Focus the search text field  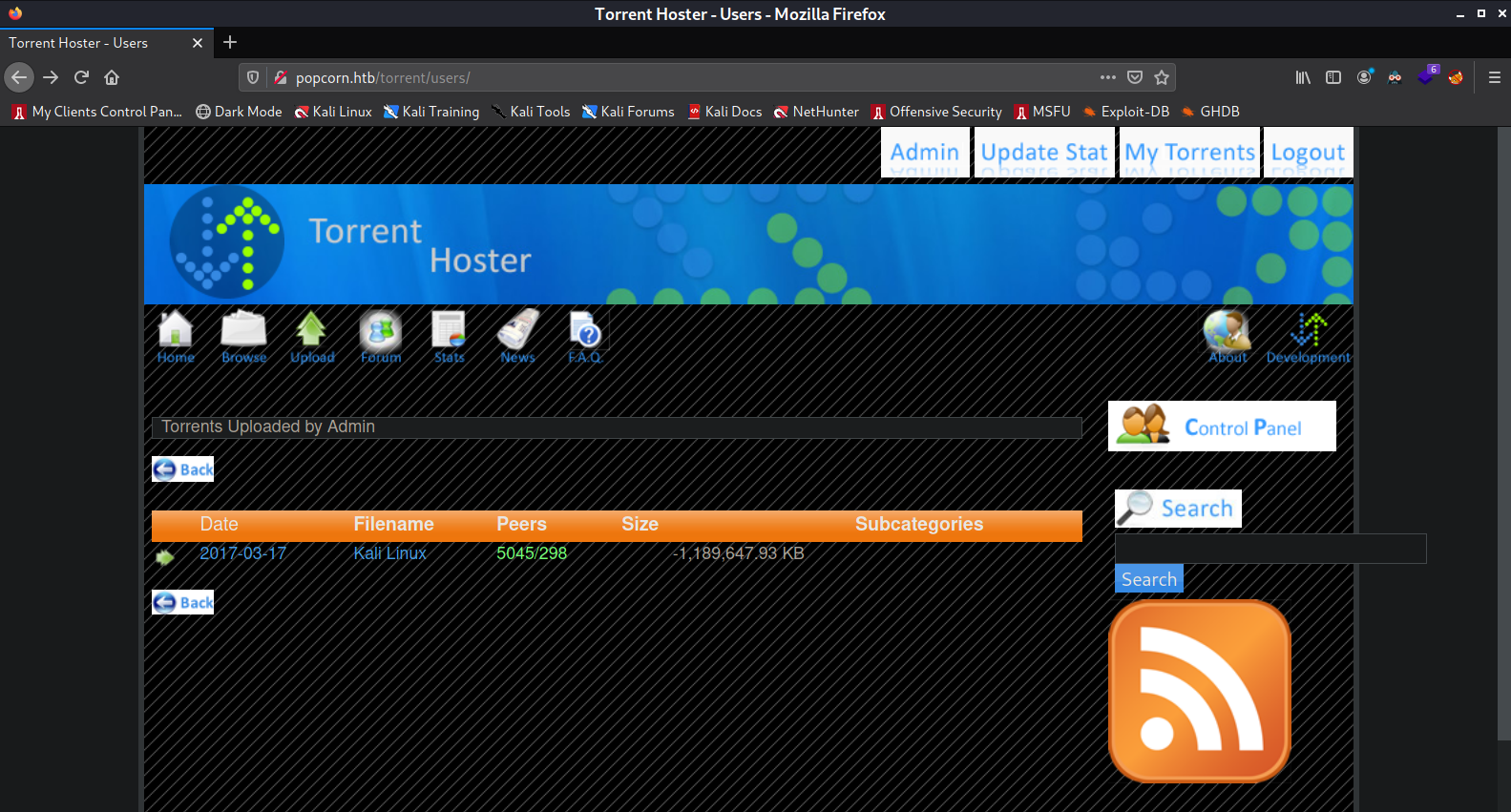(x=1270, y=549)
